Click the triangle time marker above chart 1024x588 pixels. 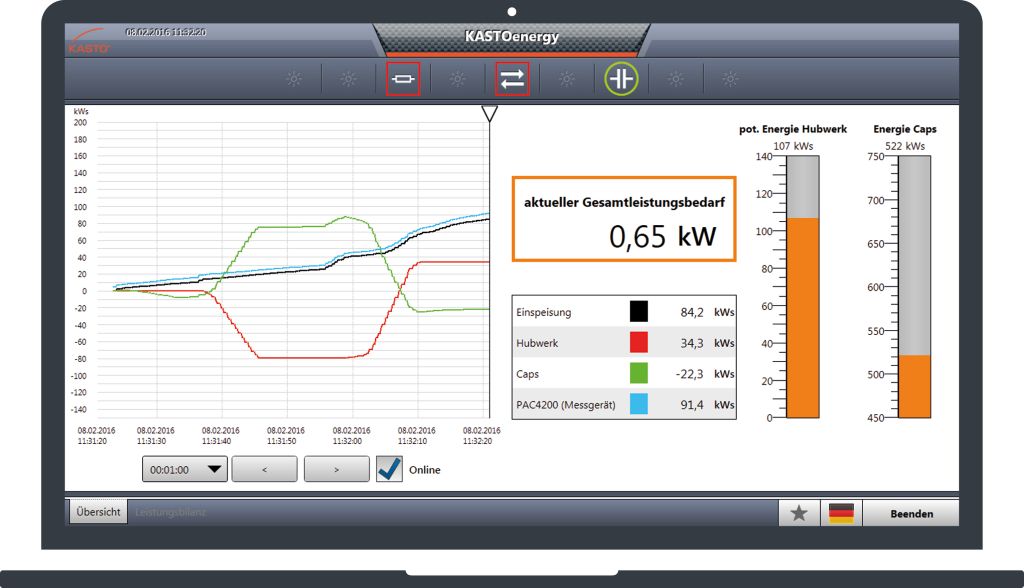(x=489, y=114)
